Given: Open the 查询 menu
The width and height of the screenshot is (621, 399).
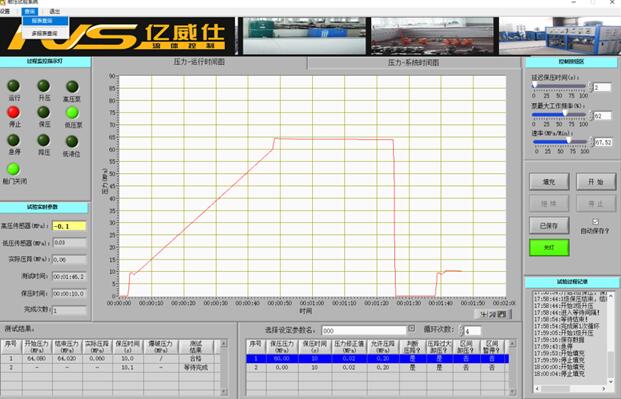Looking at the screenshot, I should click(x=30, y=11).
